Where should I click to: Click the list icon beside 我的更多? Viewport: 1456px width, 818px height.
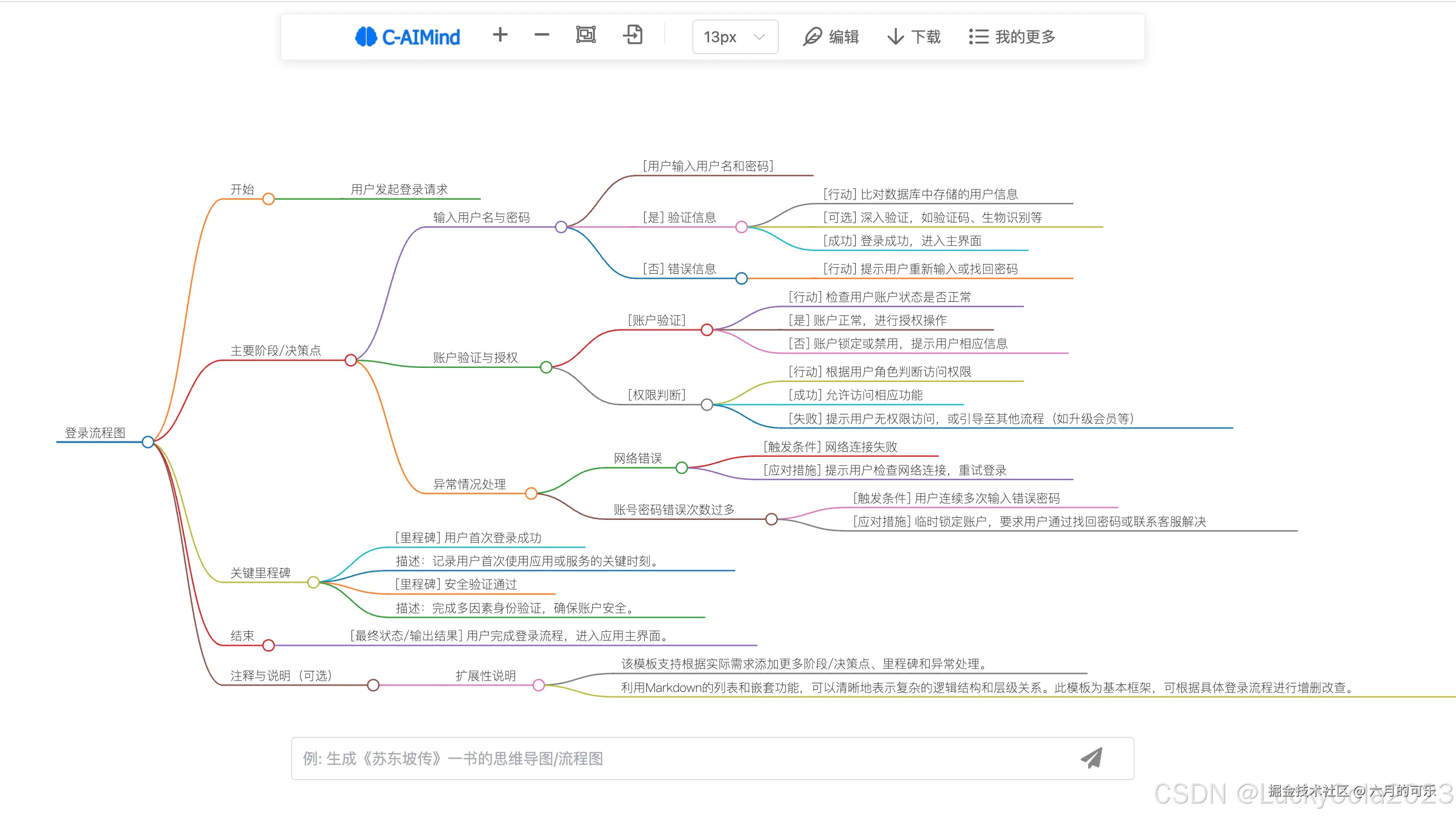978,36
